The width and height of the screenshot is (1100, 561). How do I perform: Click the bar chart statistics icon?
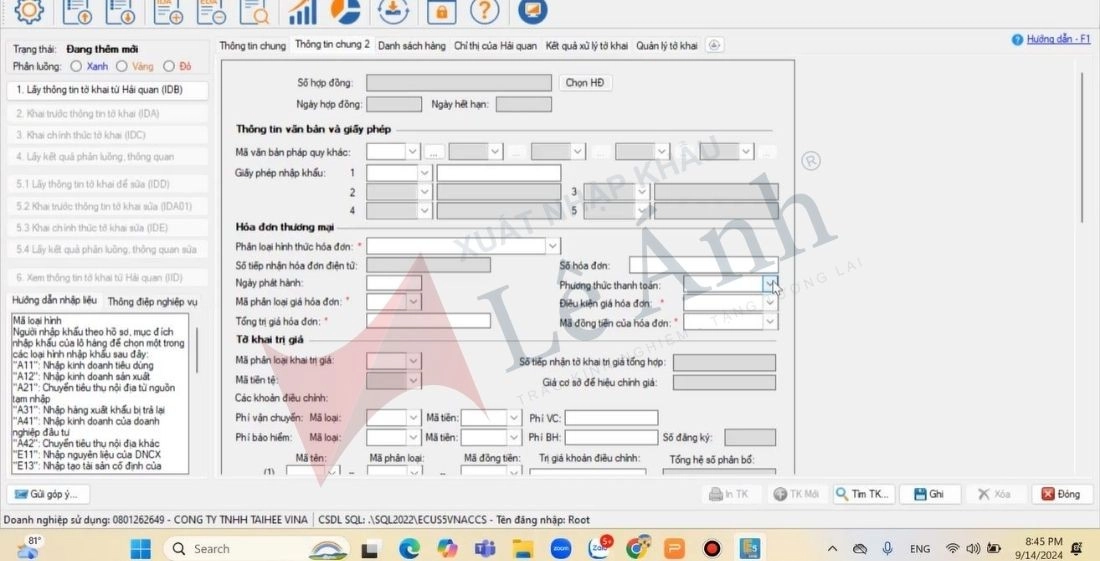click(302, 10)
